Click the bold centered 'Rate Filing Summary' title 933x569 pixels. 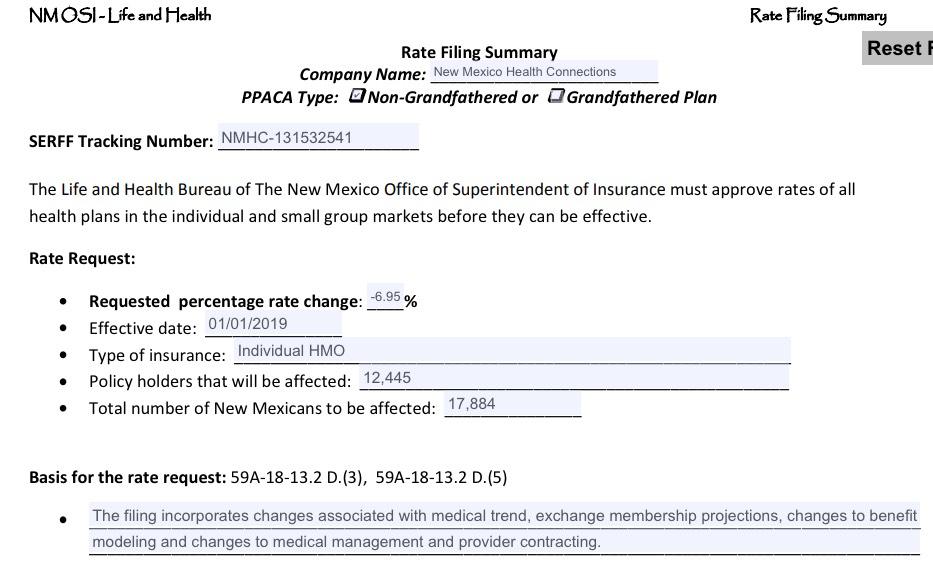tap(479, 52)
